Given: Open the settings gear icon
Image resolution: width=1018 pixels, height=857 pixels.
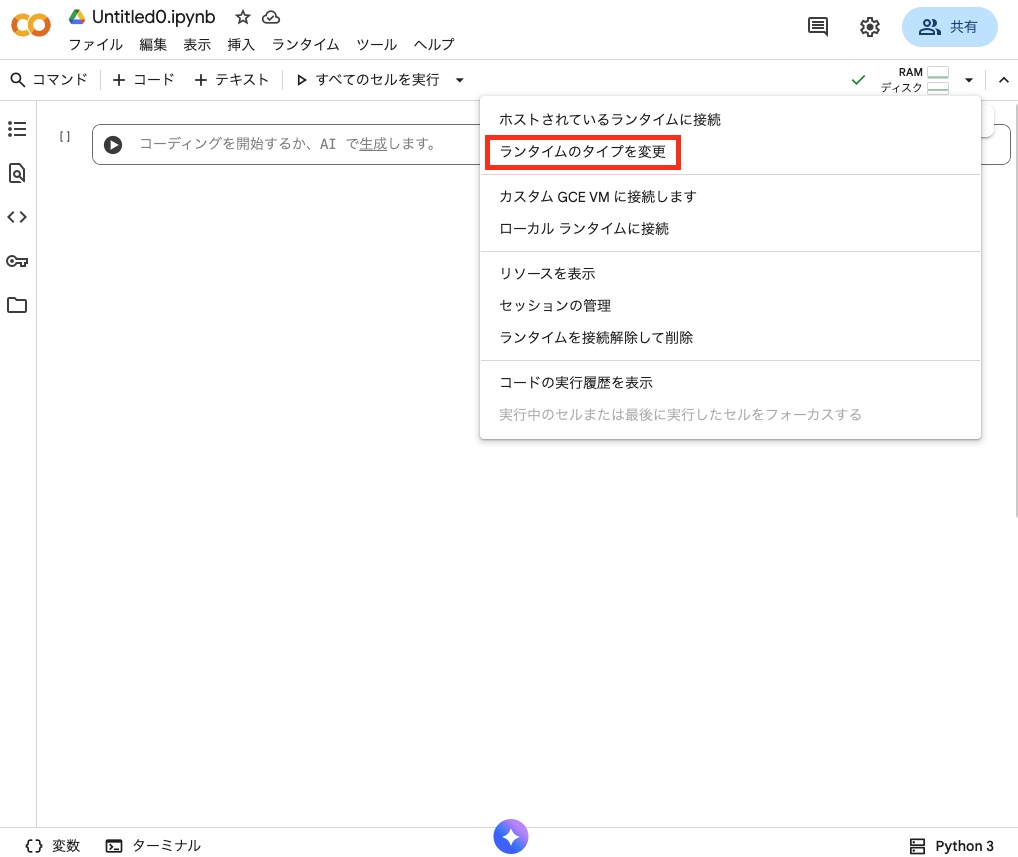Looking at the screenshot, I should [870, 27].
